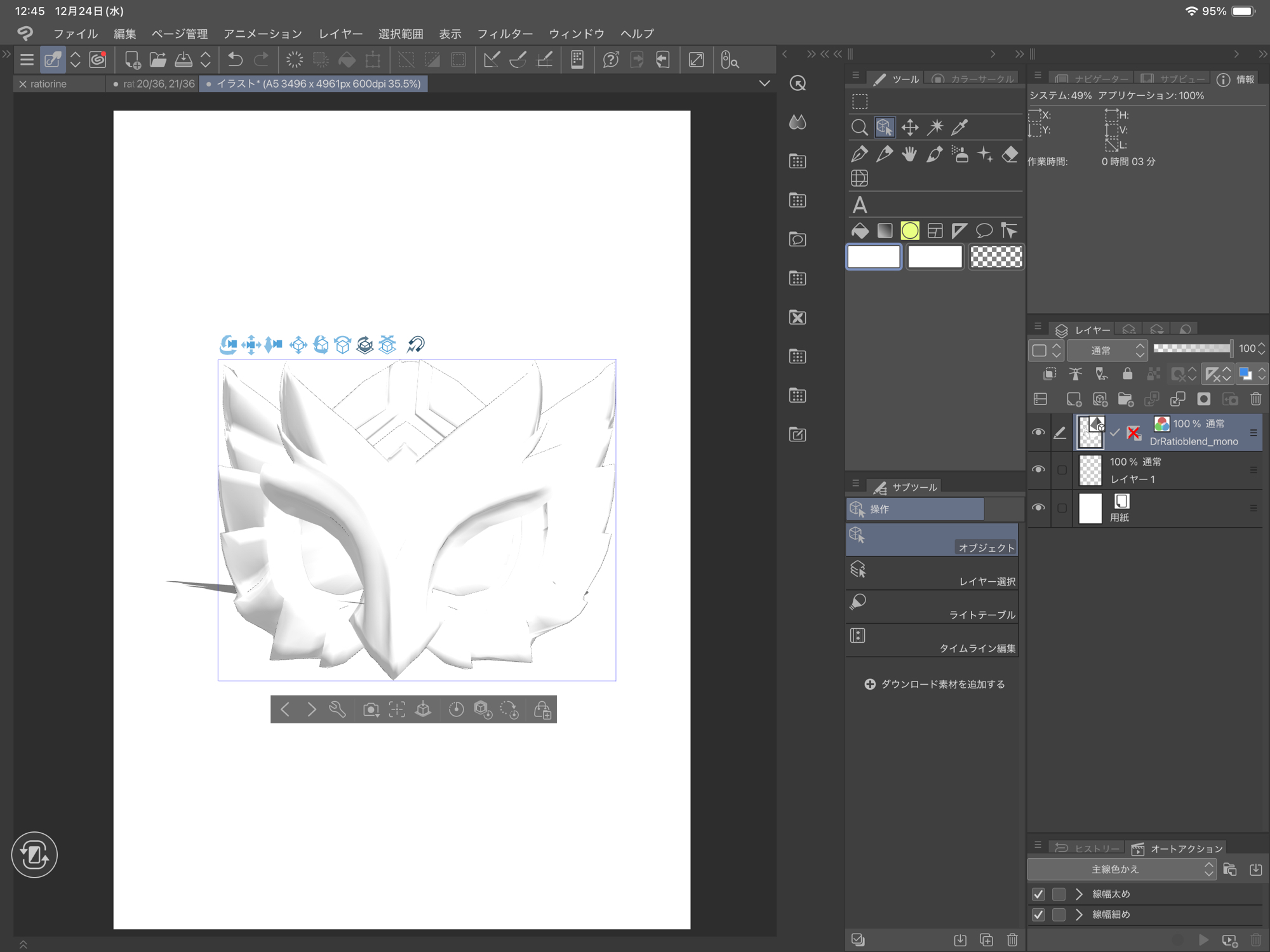This screenshot has width=1270, height=952.
Task: Toggle visibility of レイヤー 1
Action: pos(1038,470)
